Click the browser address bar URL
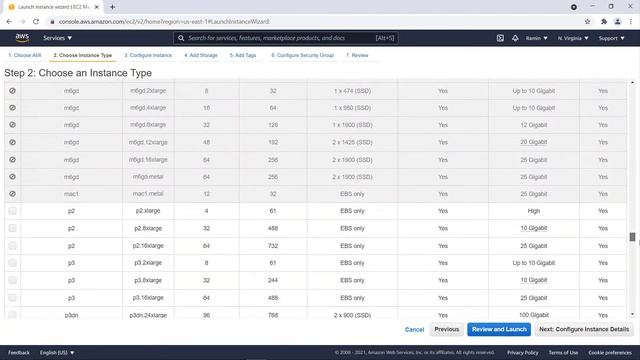This screenshot has width=640, height=360. tap(164, 22)
